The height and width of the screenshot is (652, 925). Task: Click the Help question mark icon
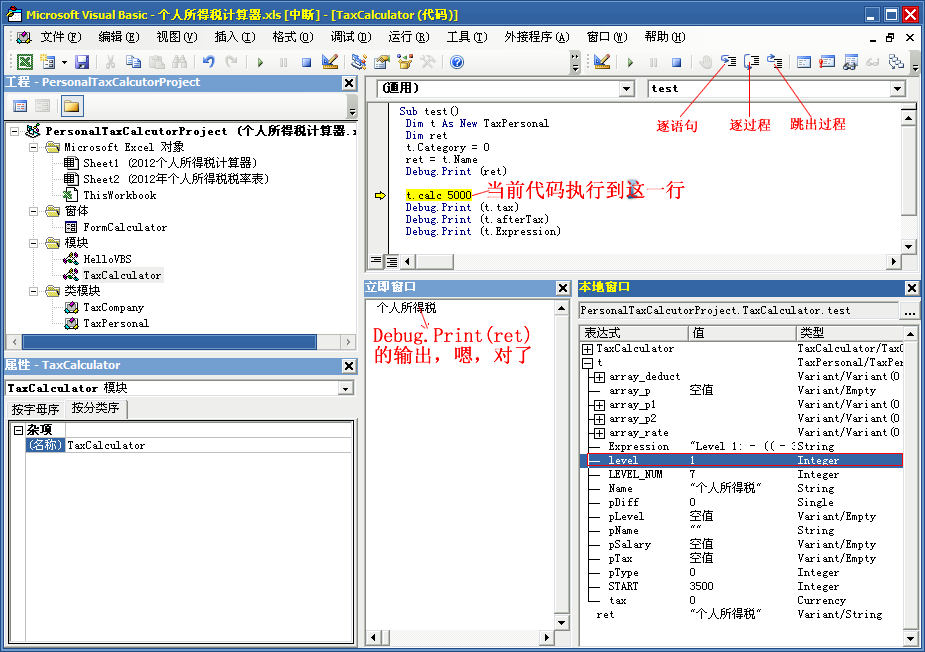[457, 62]
